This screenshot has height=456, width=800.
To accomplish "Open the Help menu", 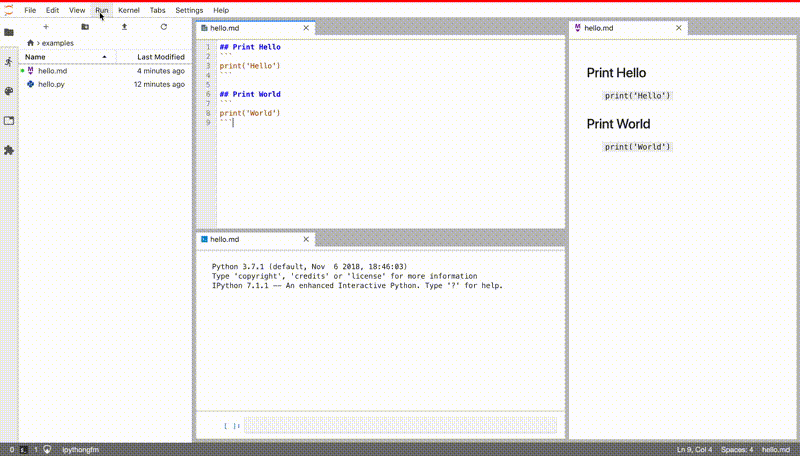I will coord(221,10).
